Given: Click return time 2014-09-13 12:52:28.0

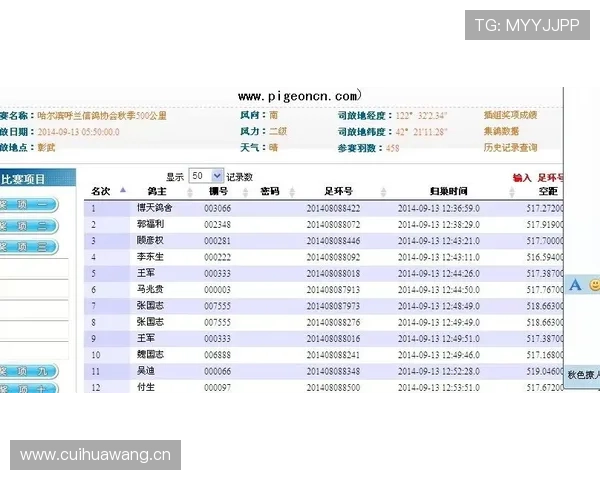Looking at the screenshot, I should point(439,371).
